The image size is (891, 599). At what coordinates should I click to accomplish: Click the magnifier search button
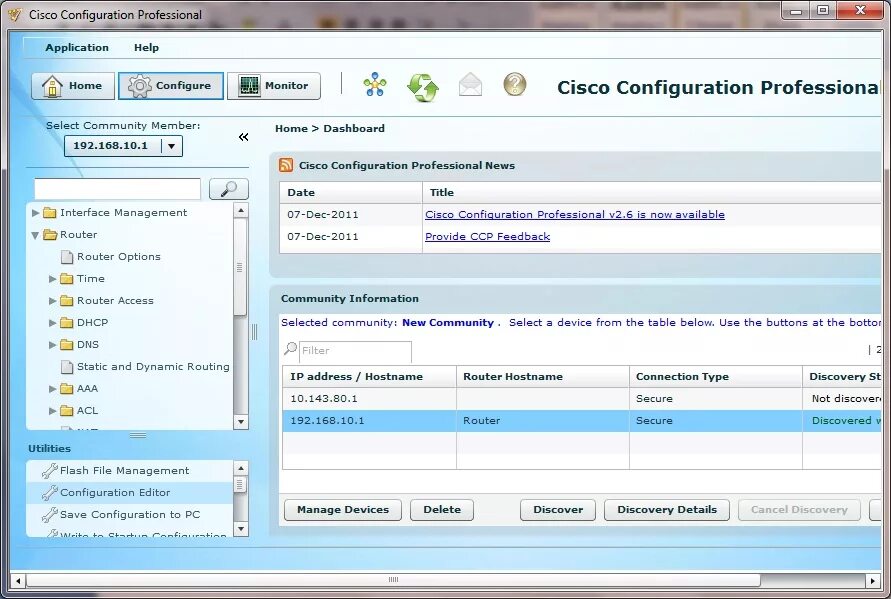[x=228, y=189]
